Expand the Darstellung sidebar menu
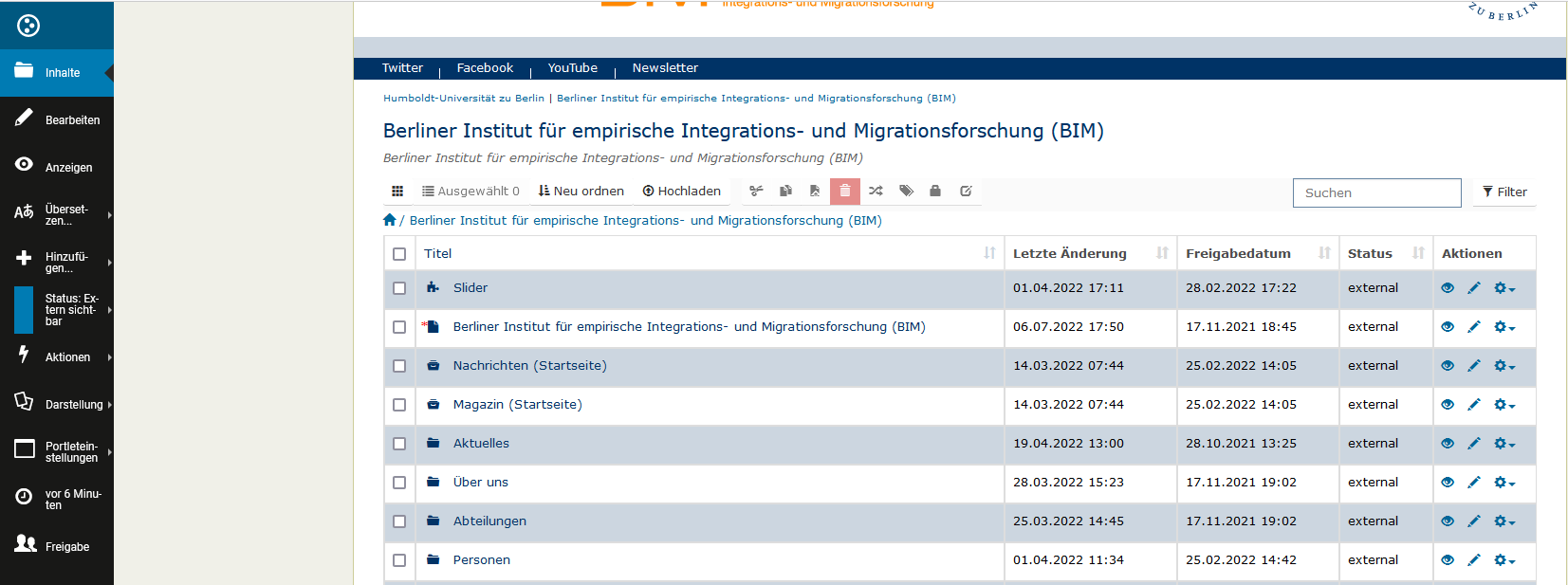1568x585 pixels. (57, 405)
